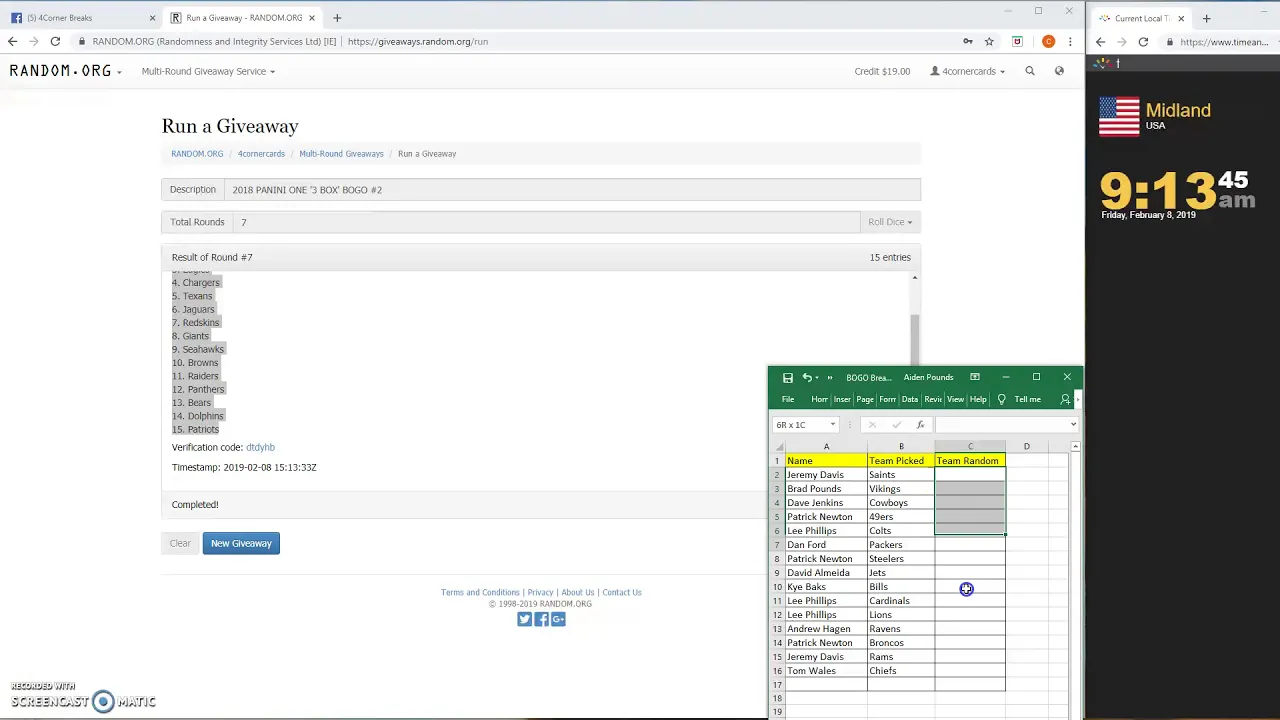Open RANDOM.ORG Facebook icon in footer
1280x720 pixels.
(541, 619)
